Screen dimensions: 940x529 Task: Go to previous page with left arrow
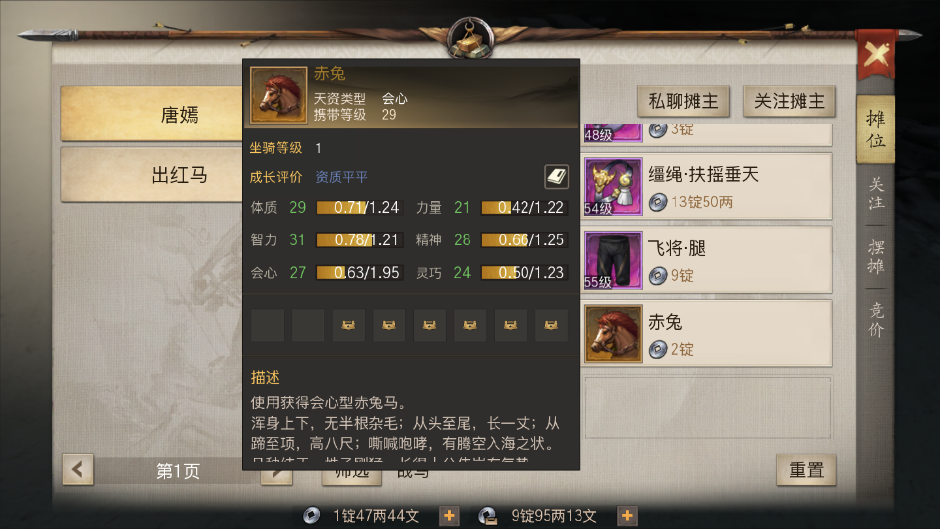(x=78, y=469)
